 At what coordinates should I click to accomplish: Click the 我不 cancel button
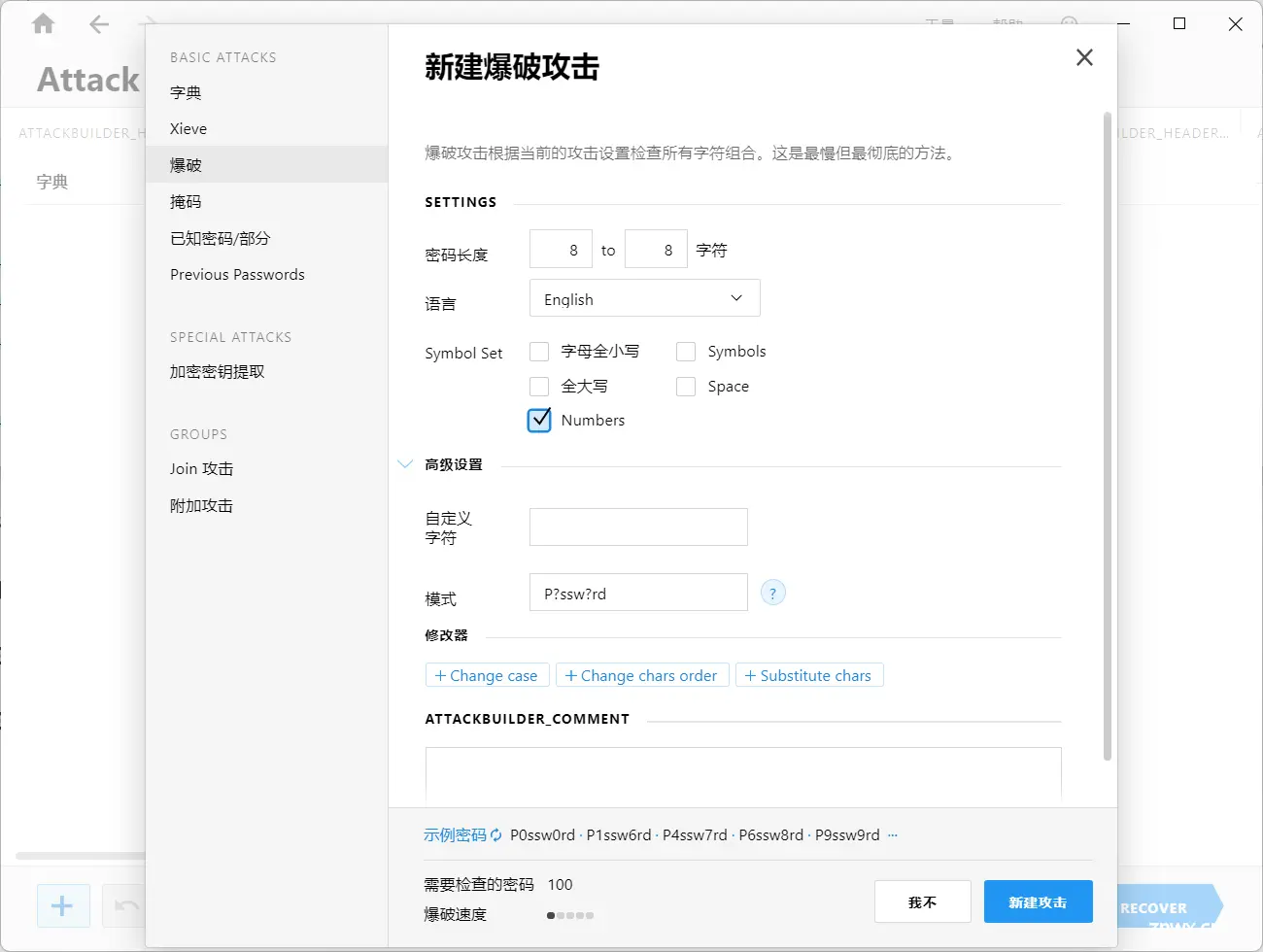pyautogui.click(x=922, y=901)
